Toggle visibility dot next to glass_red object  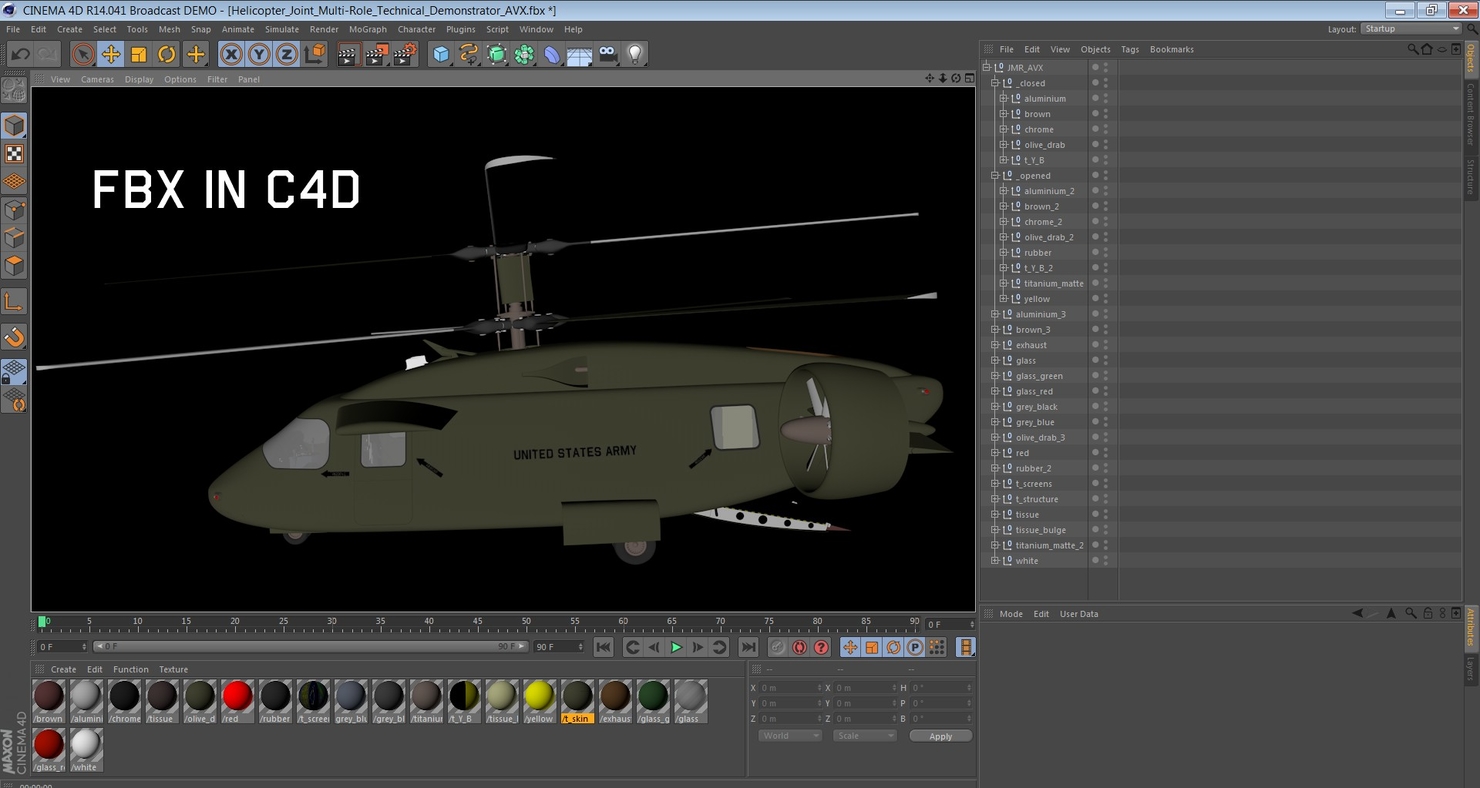click(1094, 389)
